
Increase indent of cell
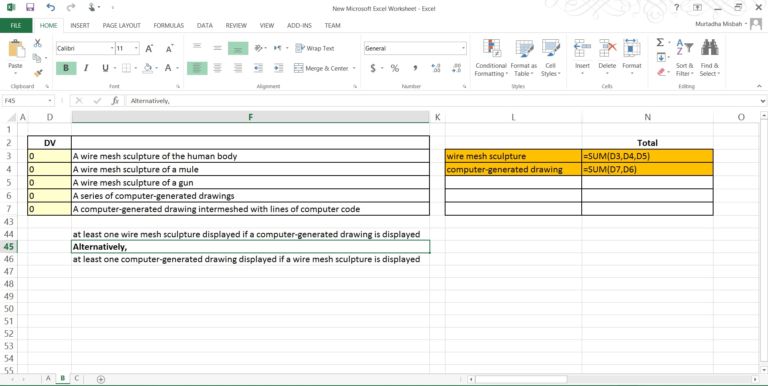(278, 68)
